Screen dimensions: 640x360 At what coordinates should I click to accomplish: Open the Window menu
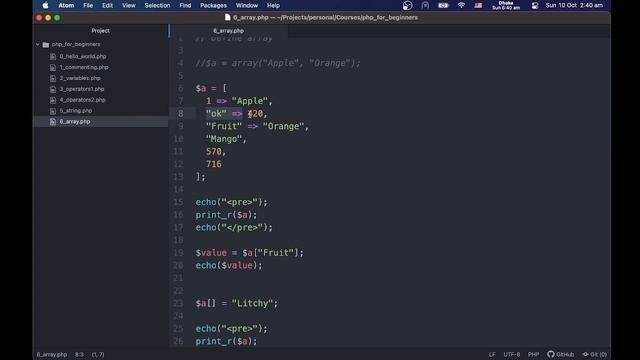(x=247, y=5)
